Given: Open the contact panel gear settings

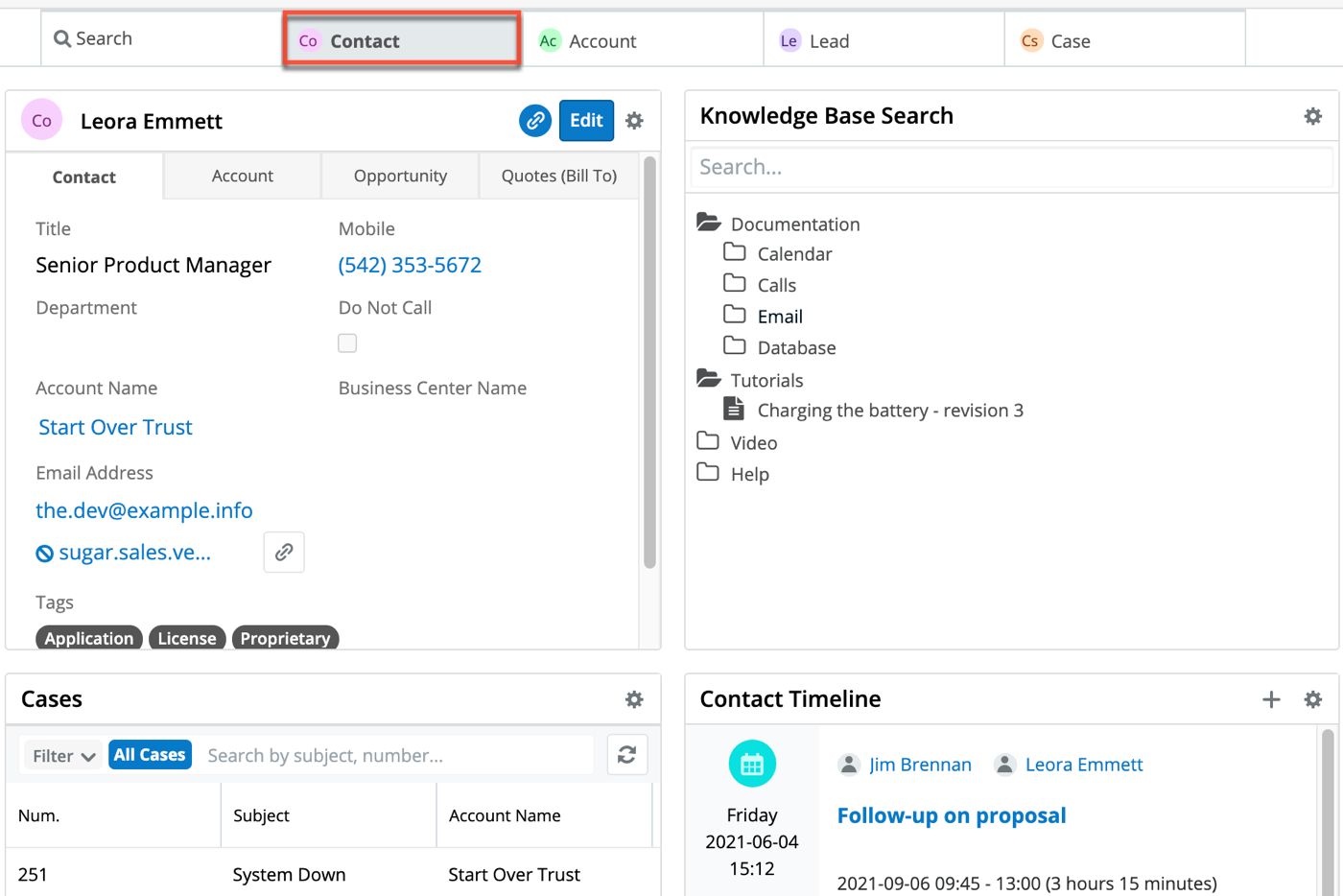Looking at the screenshot, I should [x=634, y=121].
